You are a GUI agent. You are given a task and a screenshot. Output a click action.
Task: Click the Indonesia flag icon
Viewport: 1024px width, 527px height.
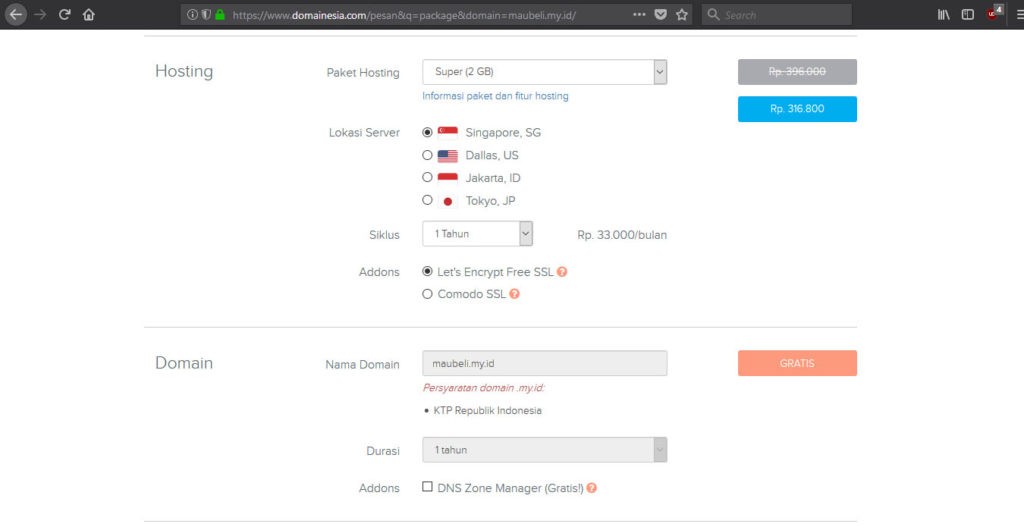(447, 178)
